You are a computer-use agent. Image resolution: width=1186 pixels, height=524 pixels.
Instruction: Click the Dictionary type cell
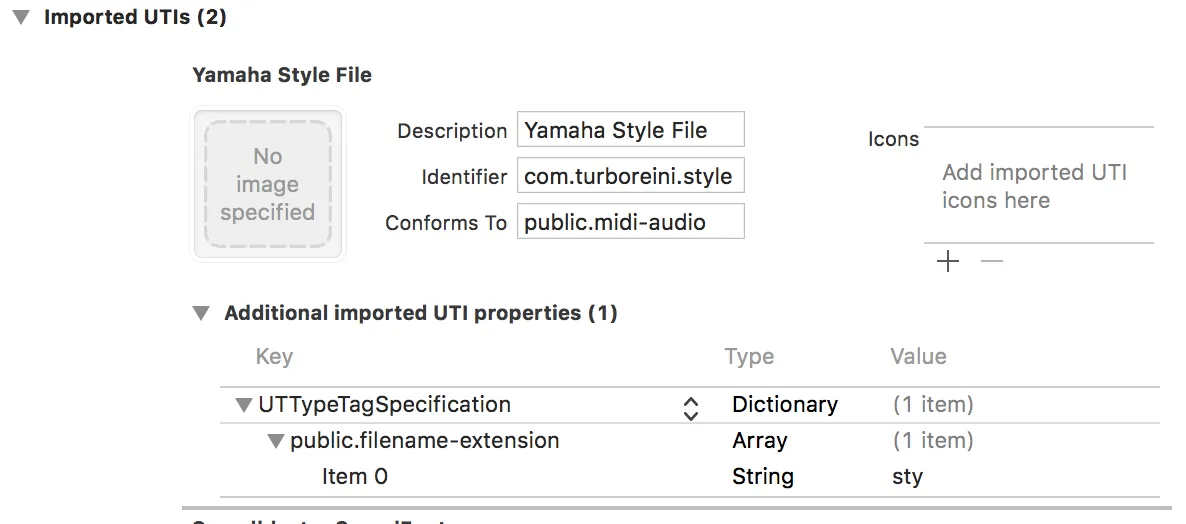(x=785, y=405)
